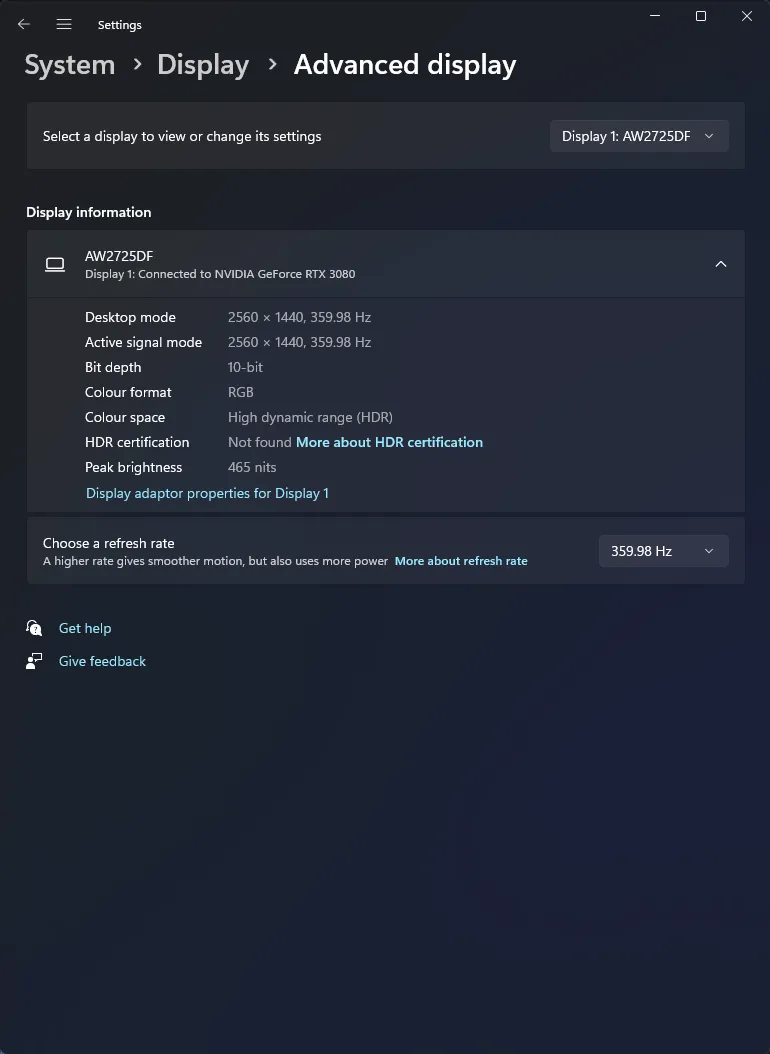Open Display adaptor properties for Display 1

coord(207,493)
